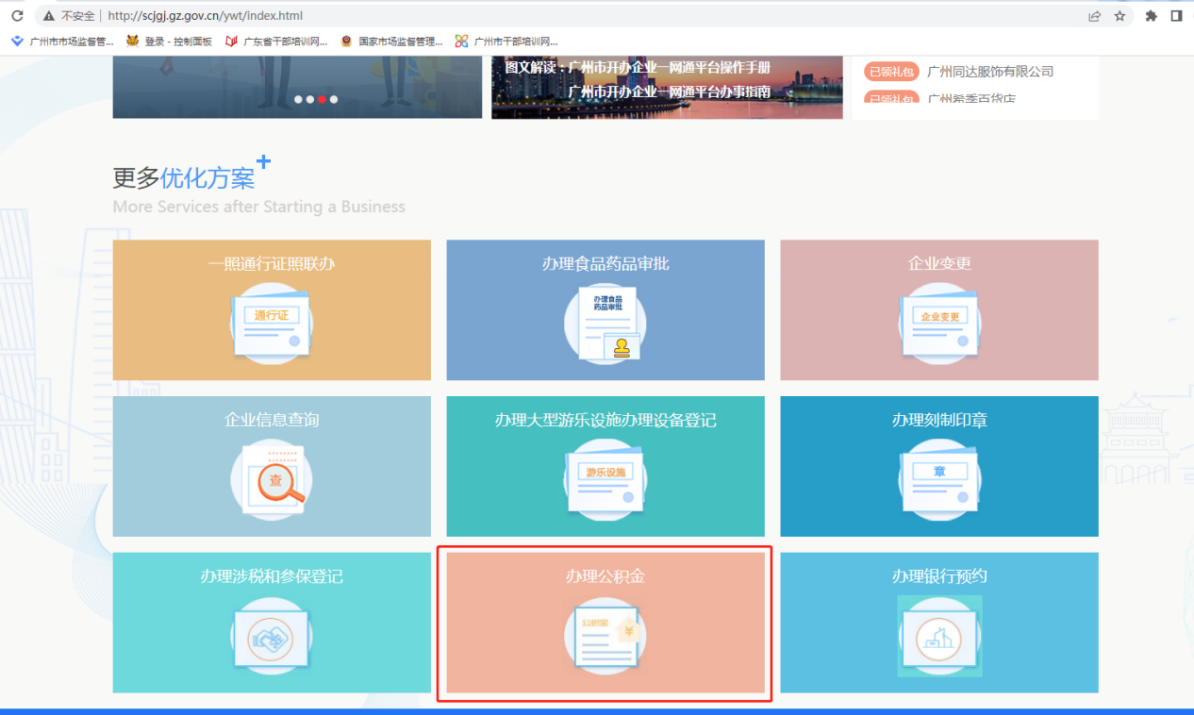Reload the page with the refresh icon
1194x715 pixels.
tap(17, 16)
